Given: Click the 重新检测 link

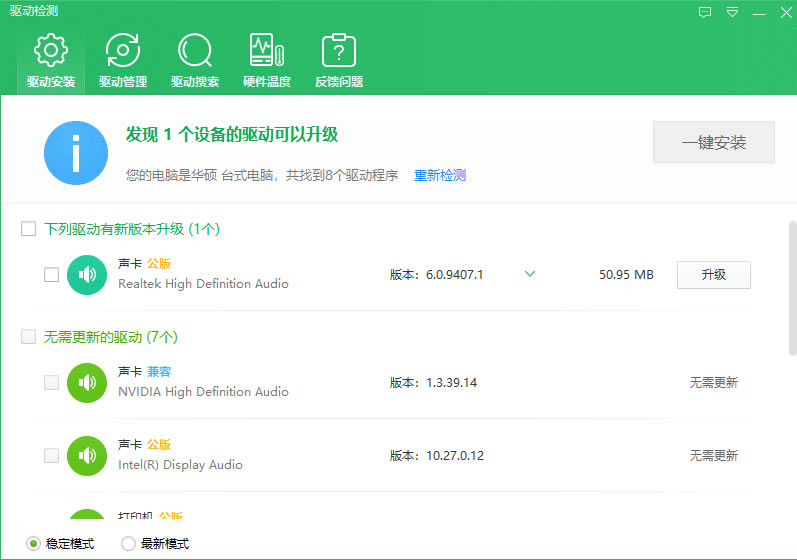Looking at the screenshot, I should pos(440,175).
